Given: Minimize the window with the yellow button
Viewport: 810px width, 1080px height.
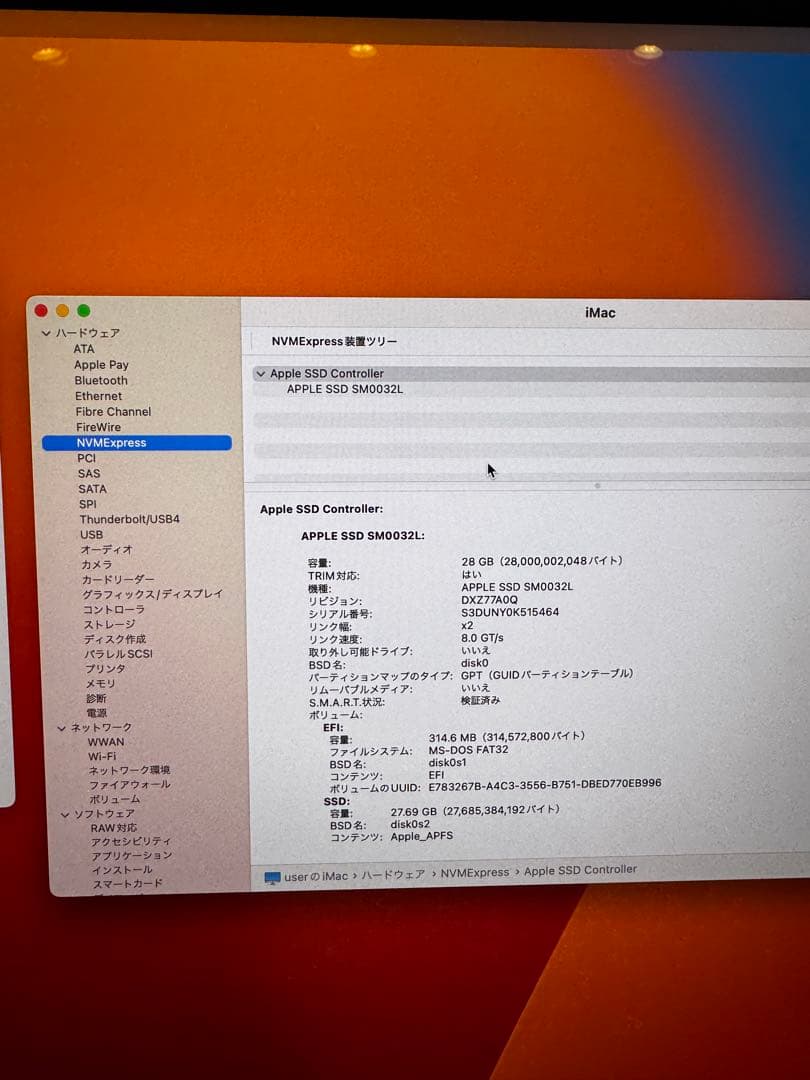Looking at the screenshot, I should click(63, 311).
